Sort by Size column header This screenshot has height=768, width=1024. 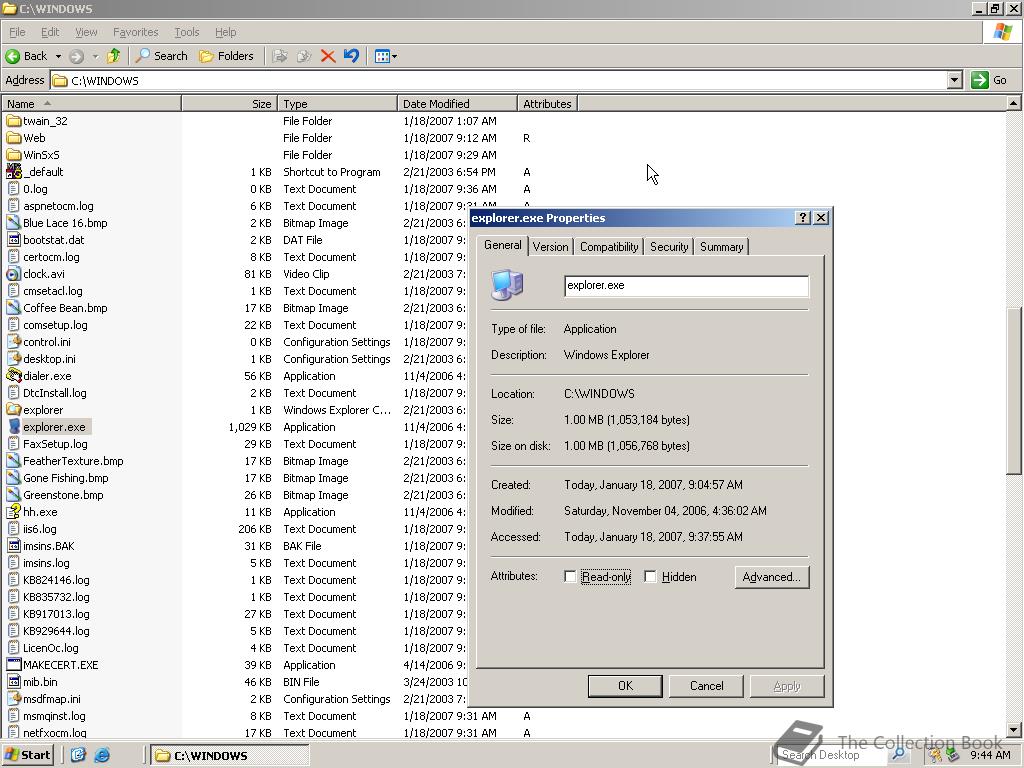point(229,104)
